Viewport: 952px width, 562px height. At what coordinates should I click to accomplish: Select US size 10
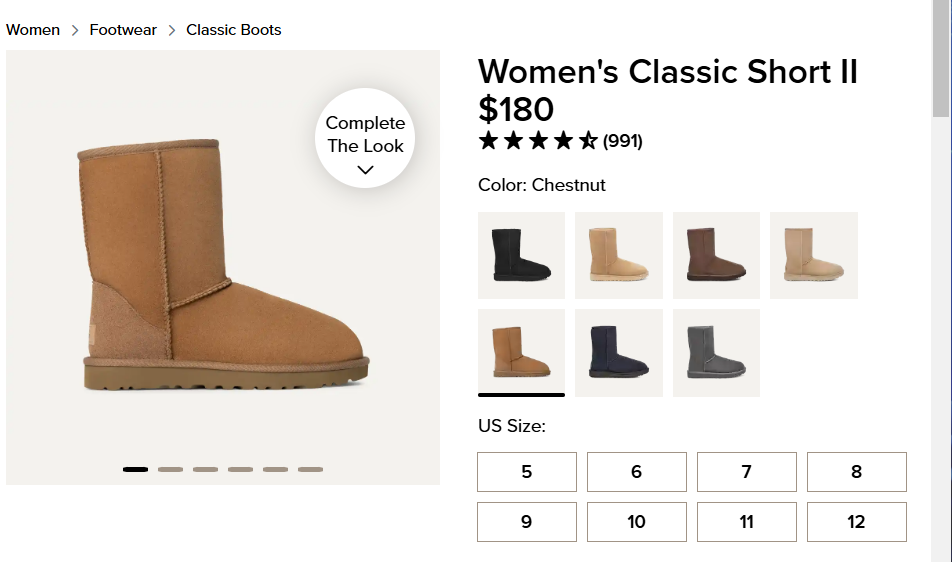tap(636, 522)
